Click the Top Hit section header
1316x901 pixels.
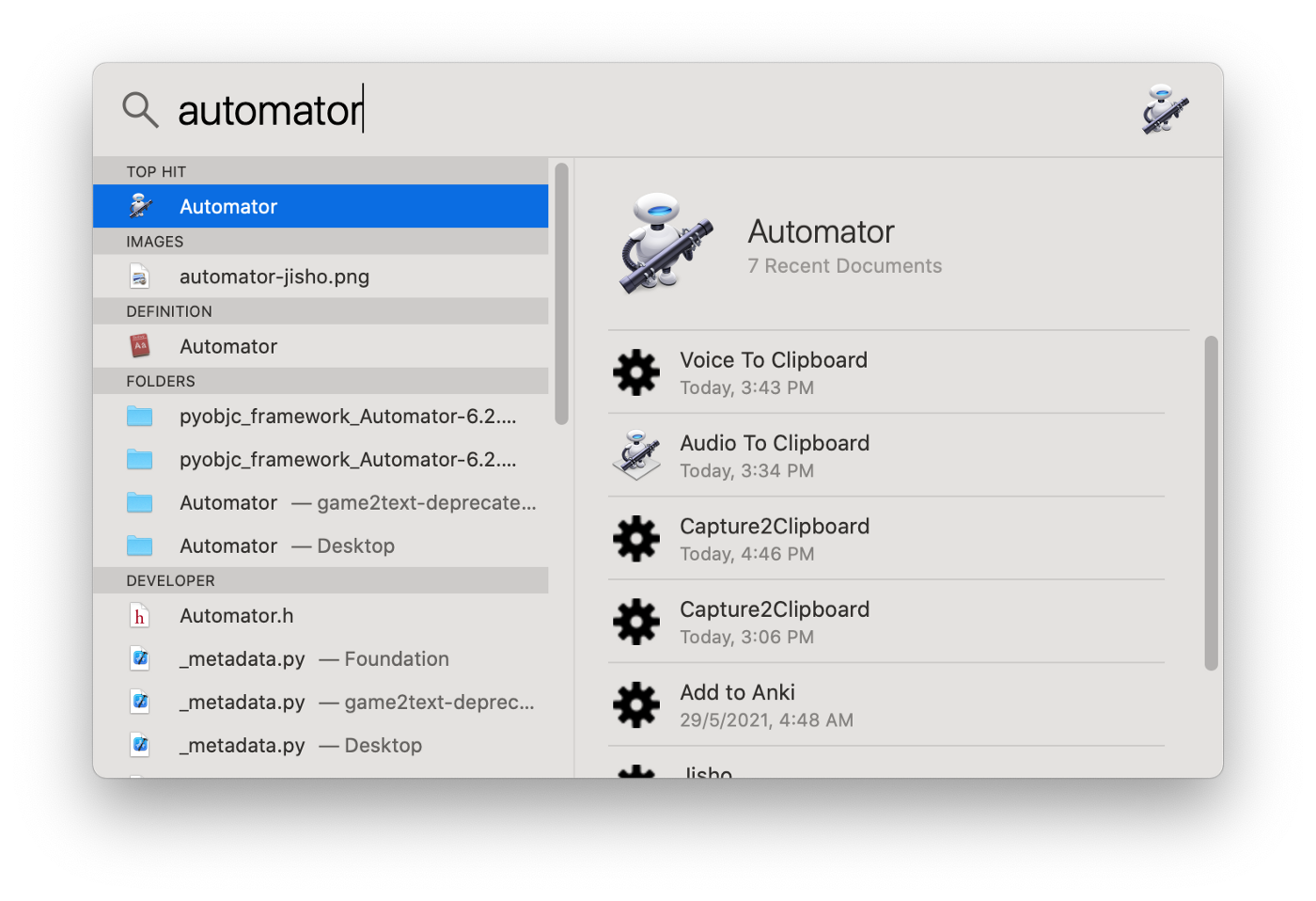point(321,171)
